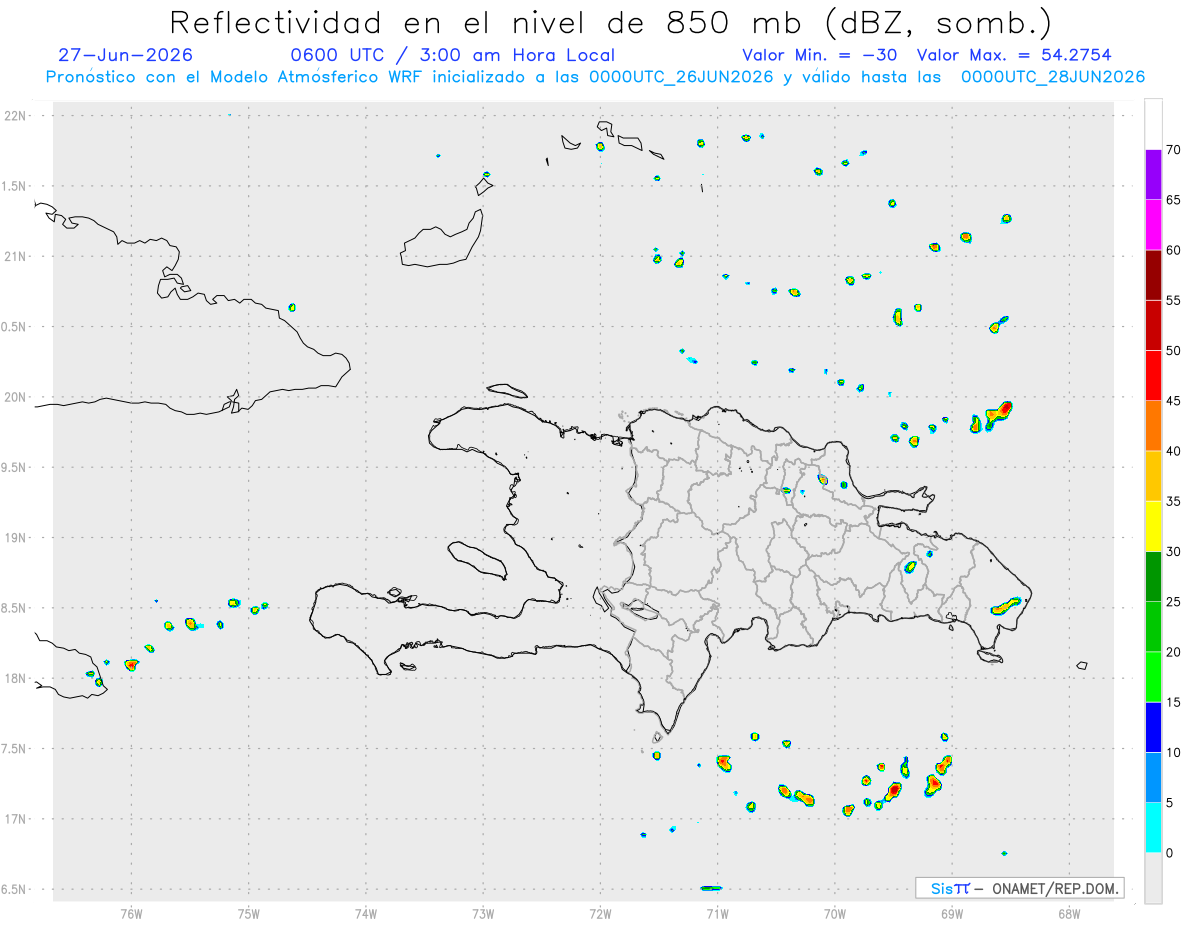Viewport: 1200px width, 927px height.
Task: Click the colorbar value label '50'
Action: click(x=1174, y=351)
